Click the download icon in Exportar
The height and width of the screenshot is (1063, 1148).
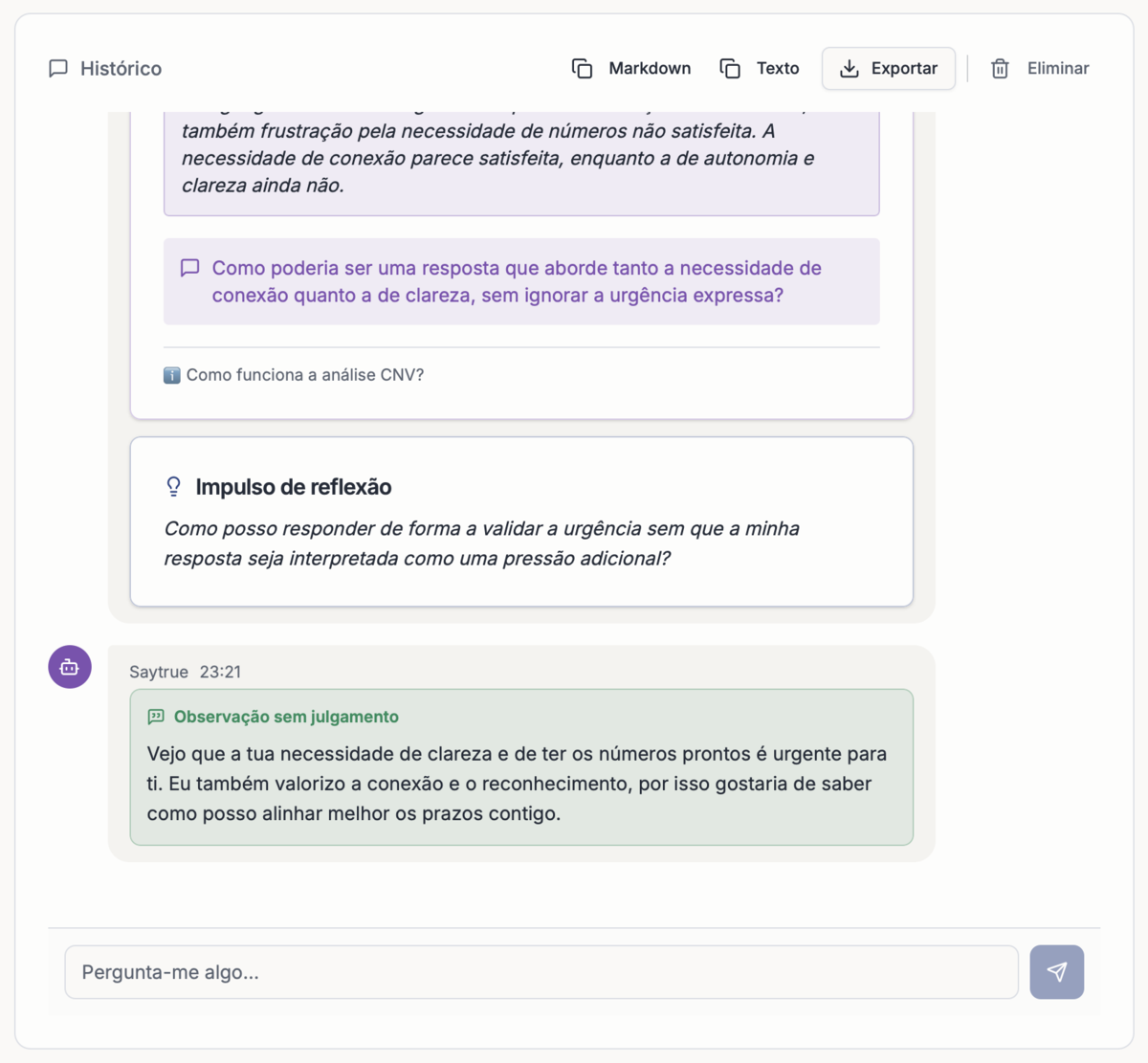(x=849, y=68)
